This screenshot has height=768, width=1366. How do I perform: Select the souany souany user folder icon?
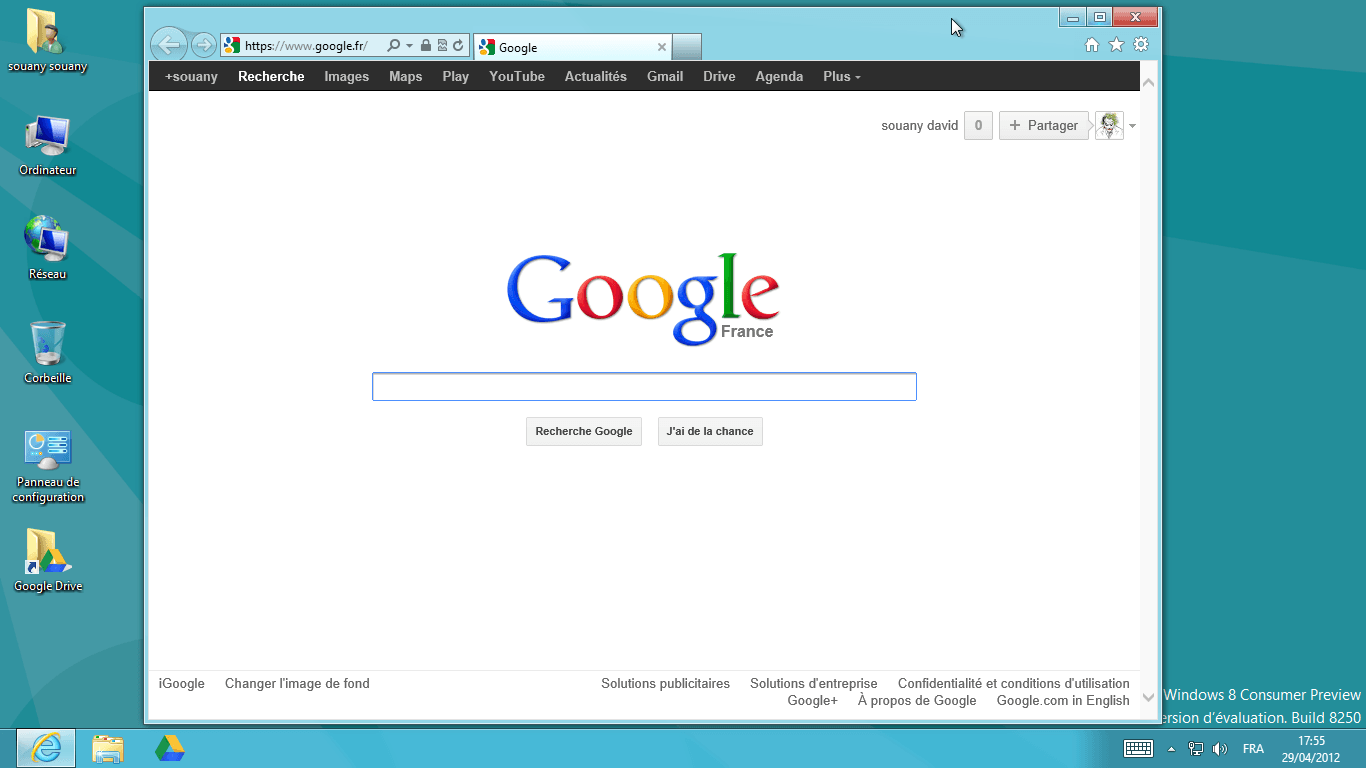[x=47, y=42]
